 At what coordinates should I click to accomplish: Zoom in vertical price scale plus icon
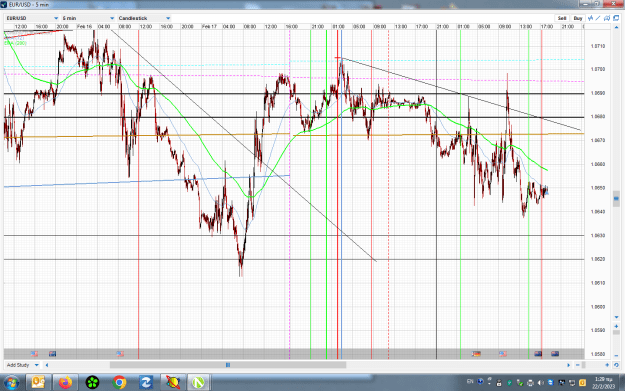616,326
